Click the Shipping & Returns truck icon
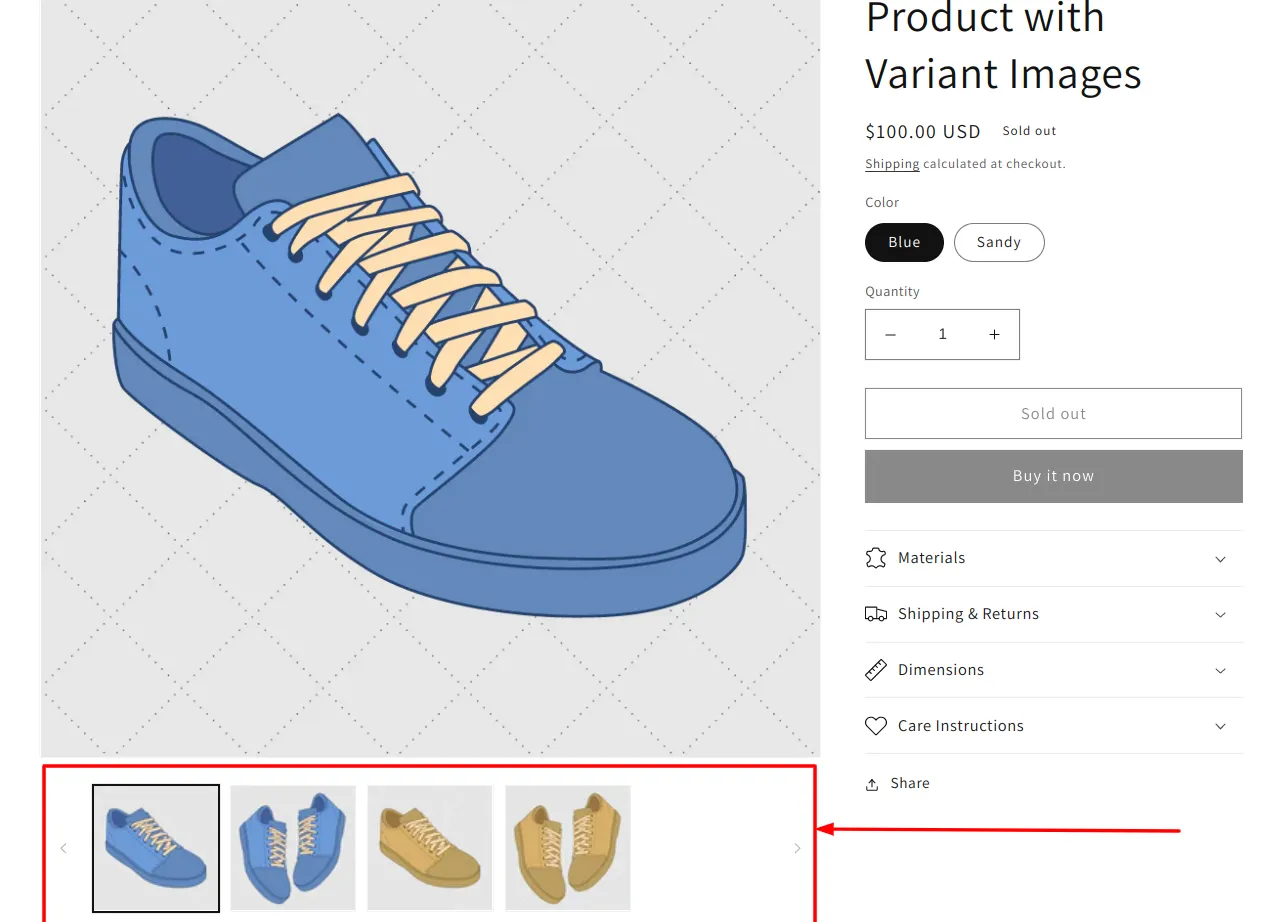The height and width of the screenshot is (922, 1279). pyautogui.click(x=876, y=613)
